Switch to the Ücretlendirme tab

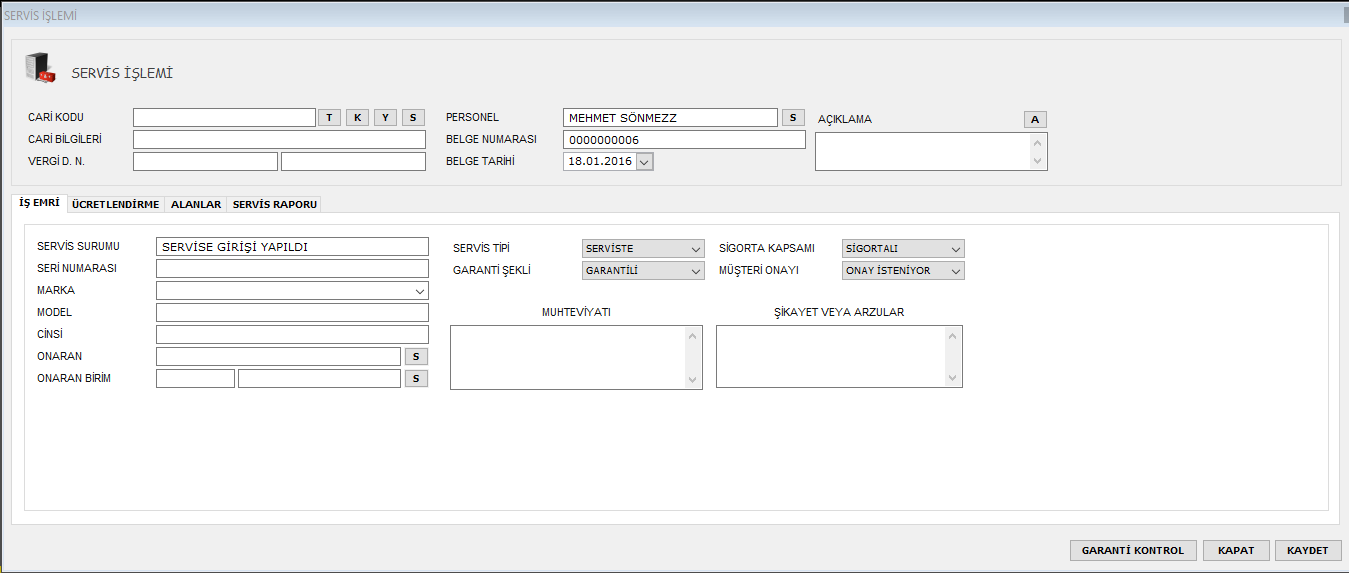coord(115,204)
